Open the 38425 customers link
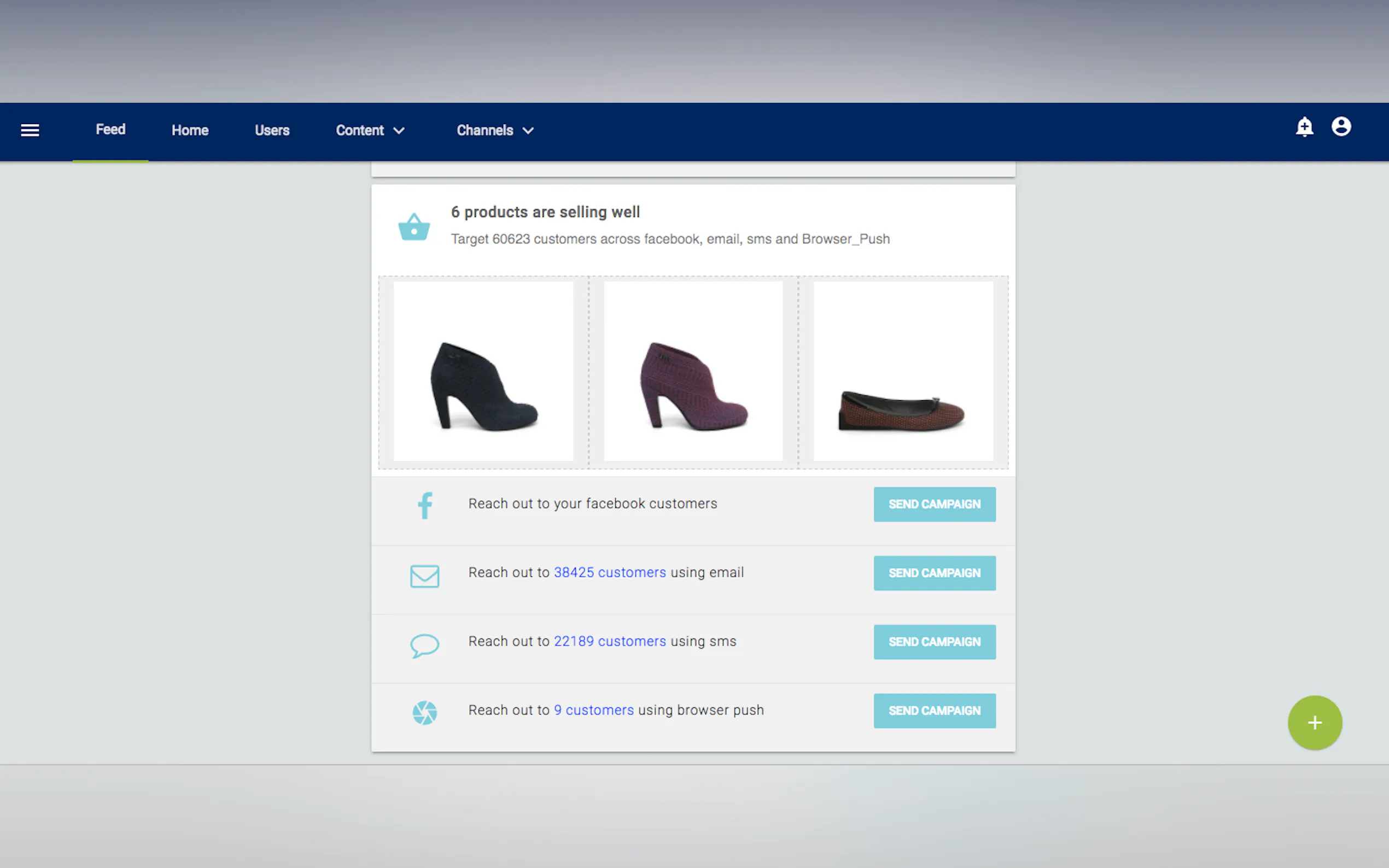Image resolution: width=1389 pixels, height=868 pixels. (609, 572)
